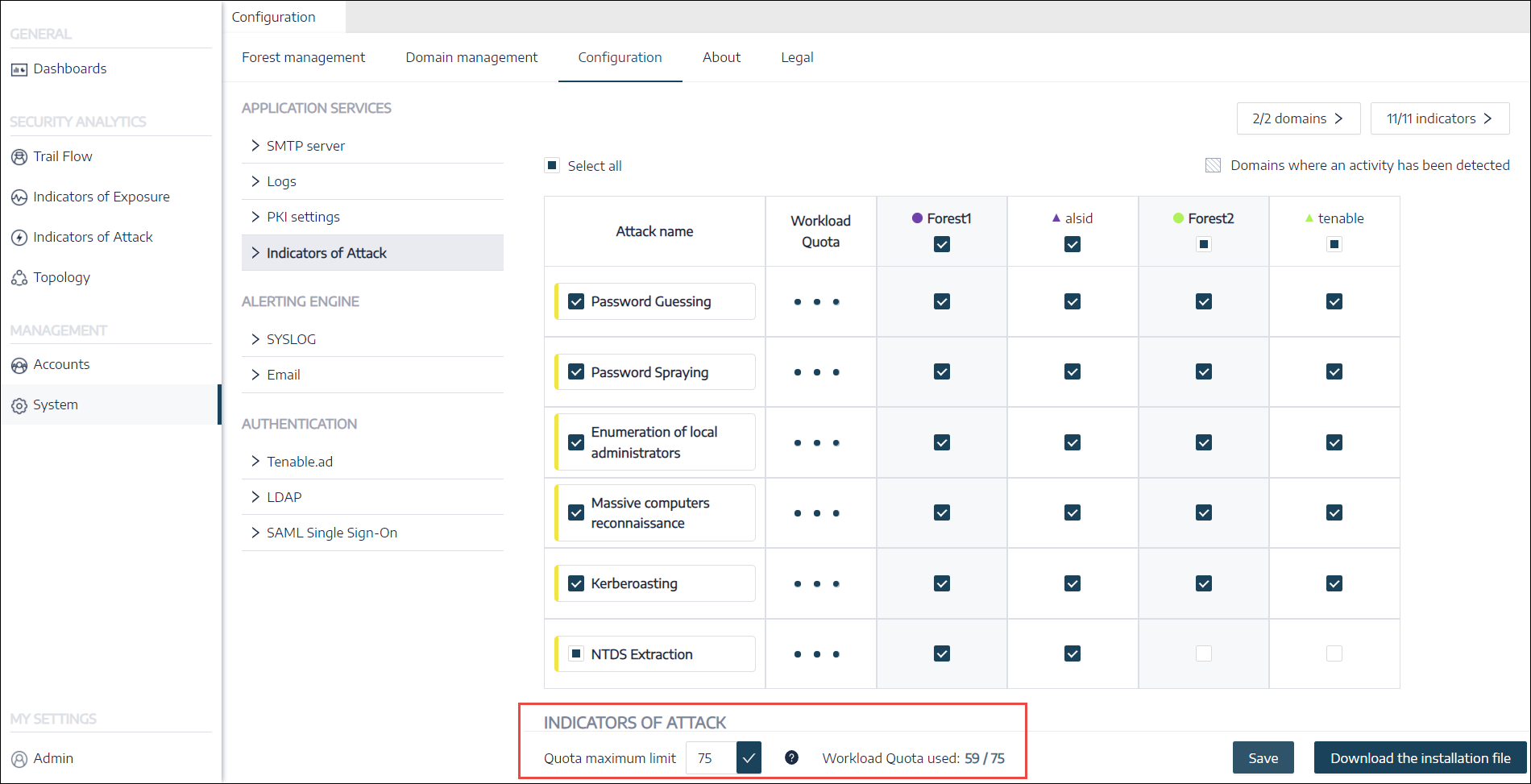Select the Configuration tab
The image size is (1531, 784).
[620, 57]
